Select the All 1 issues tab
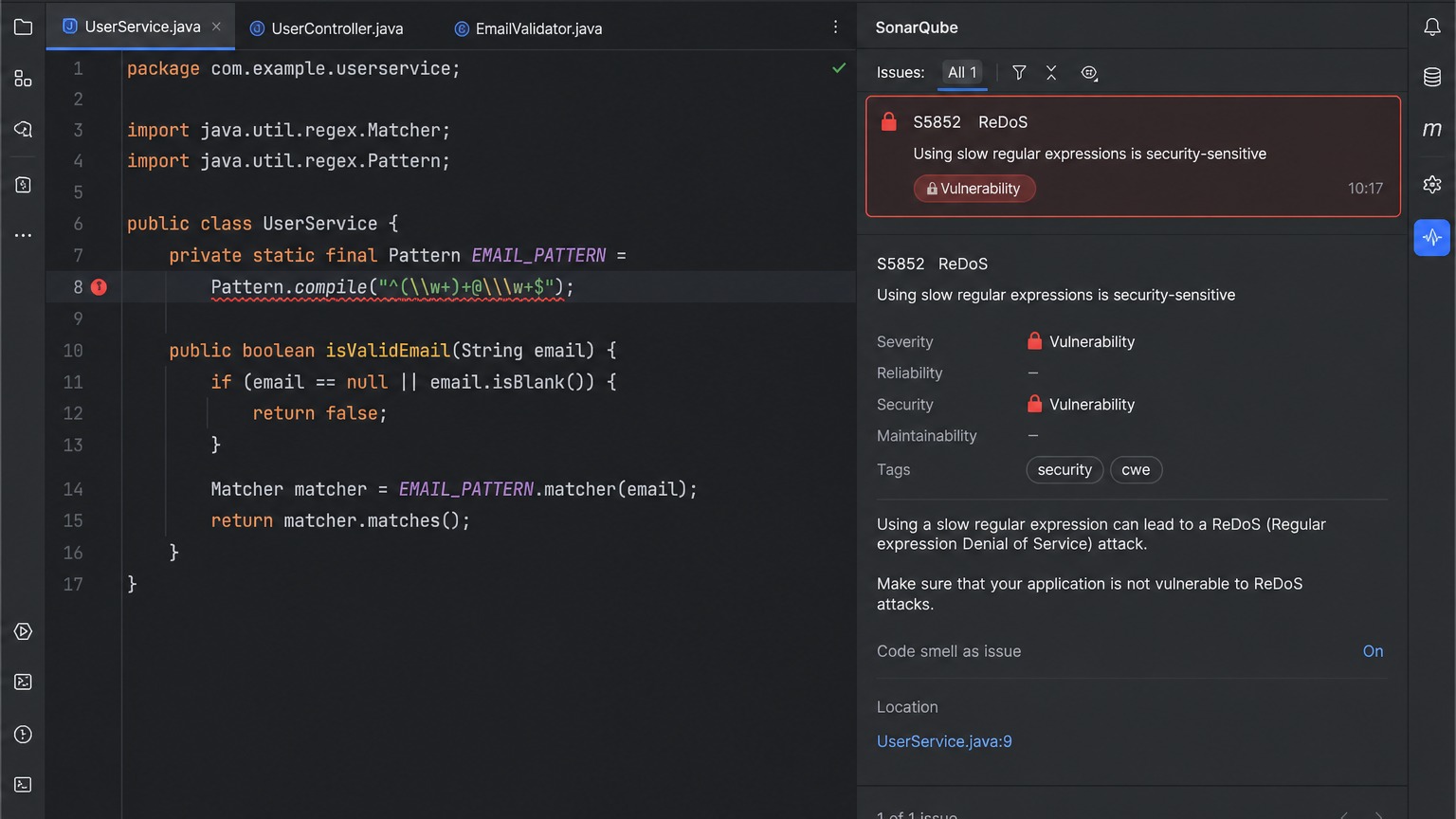This screenshot has height=819, width=1456. [962, 72]
